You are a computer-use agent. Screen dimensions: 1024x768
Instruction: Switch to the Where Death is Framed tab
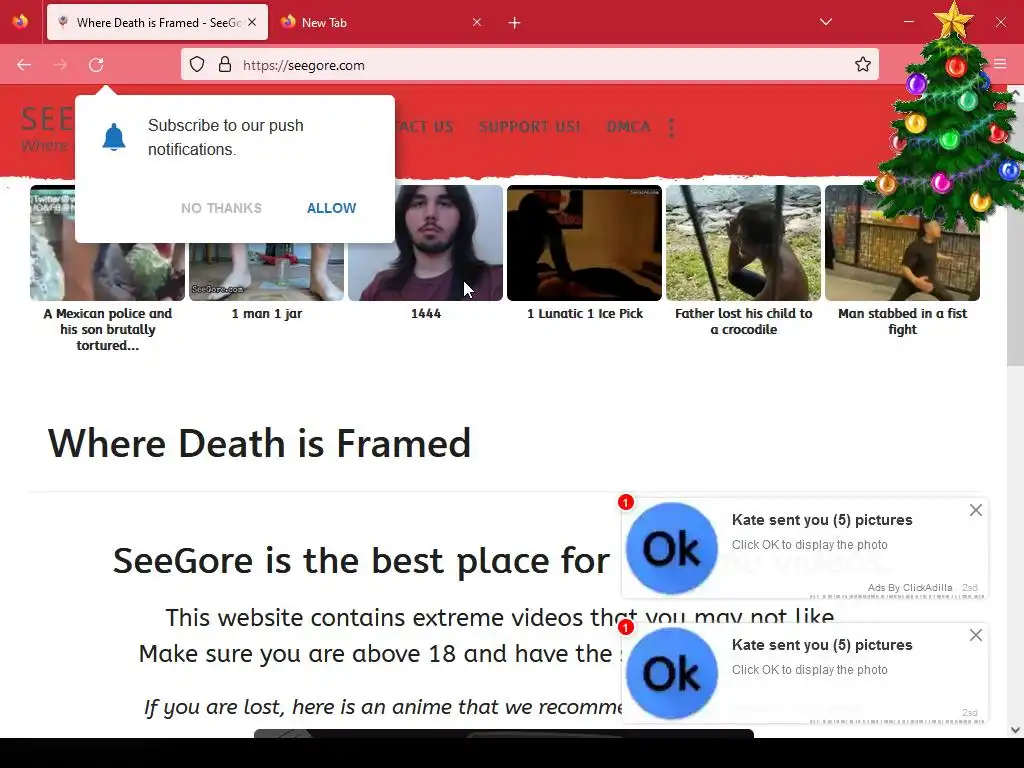coord(157,22)
